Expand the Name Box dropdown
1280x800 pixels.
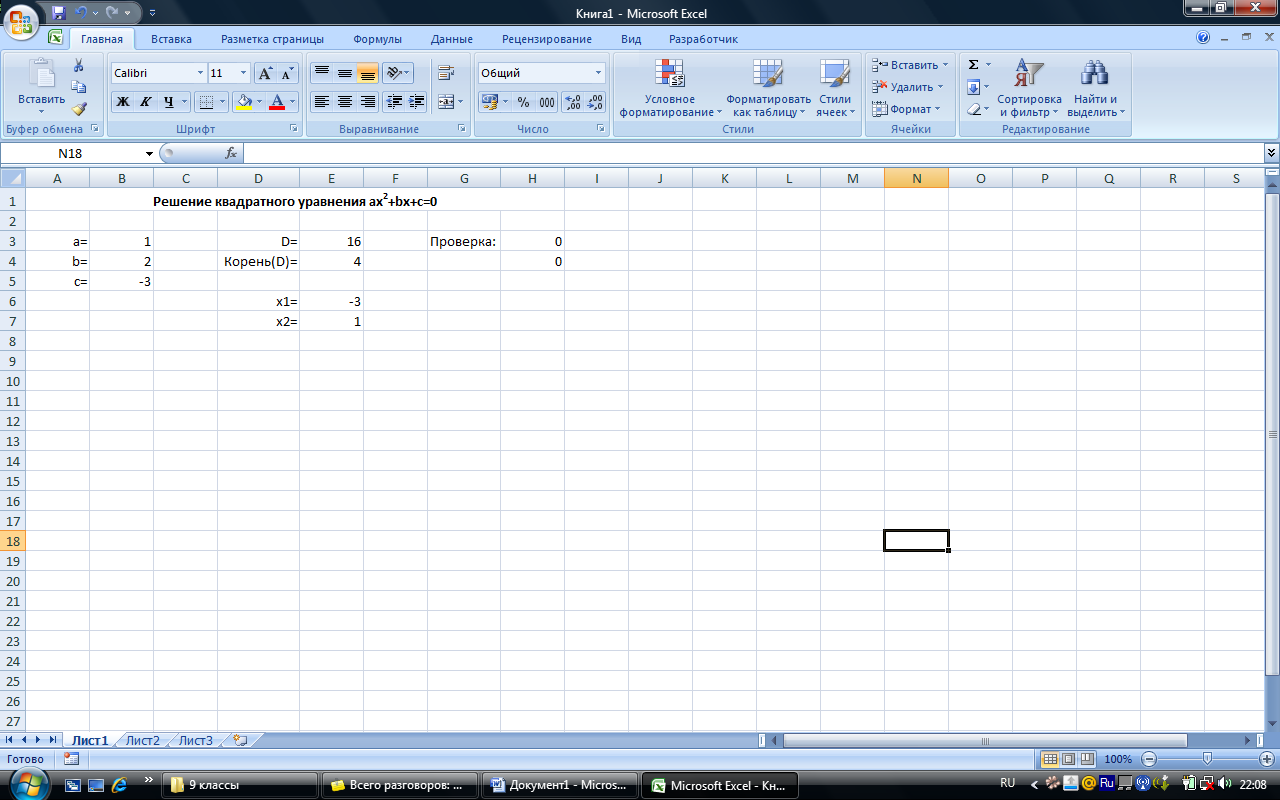[x=150, y=153]
